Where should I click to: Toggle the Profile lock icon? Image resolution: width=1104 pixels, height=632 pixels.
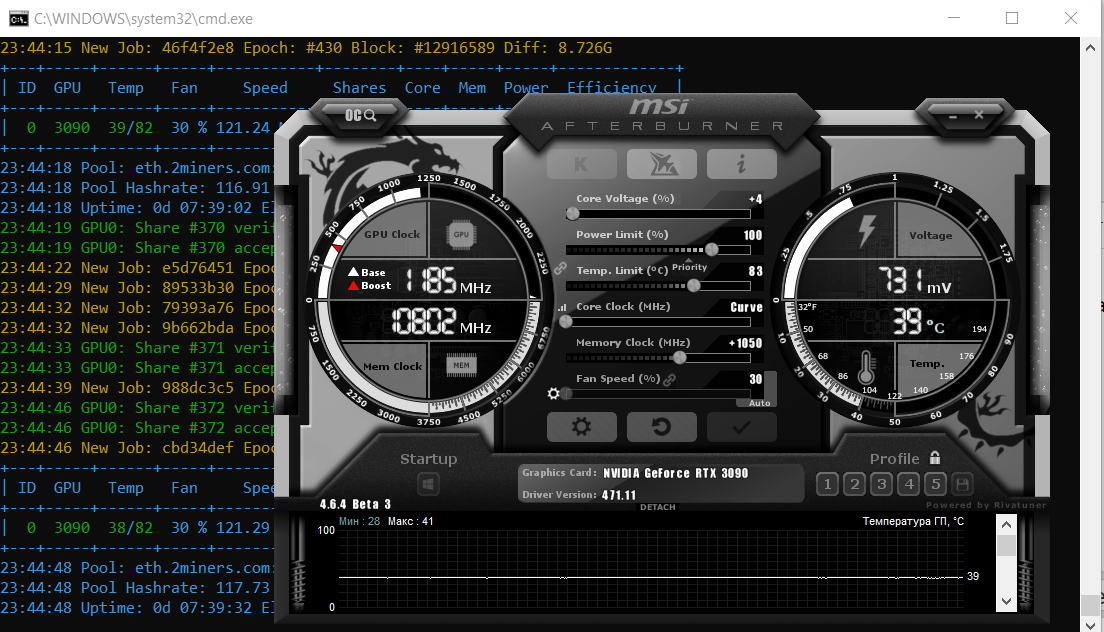click(935, 457)
